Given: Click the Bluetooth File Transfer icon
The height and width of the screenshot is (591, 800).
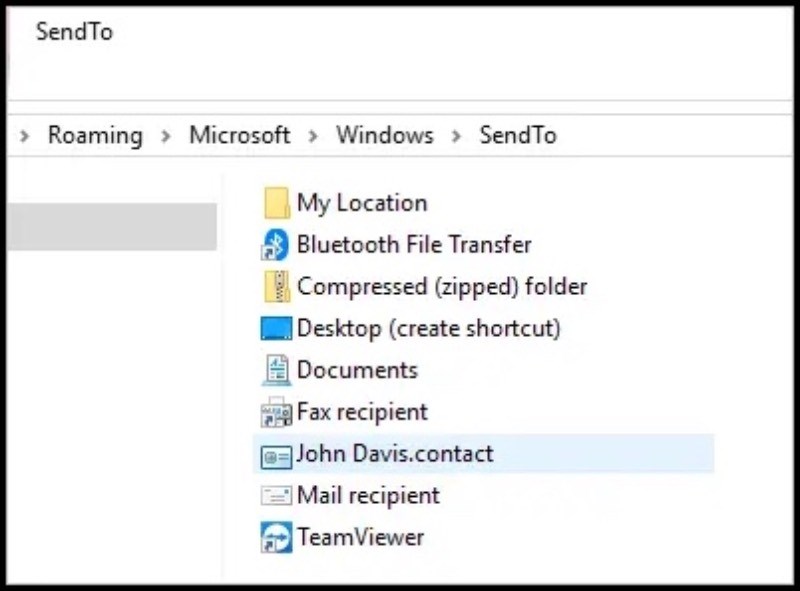Looking at the screenshot, I should (x=276, y=245).
